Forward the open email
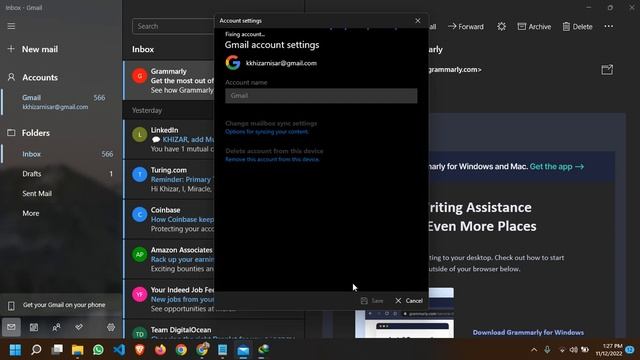 (x=466, y=27)
